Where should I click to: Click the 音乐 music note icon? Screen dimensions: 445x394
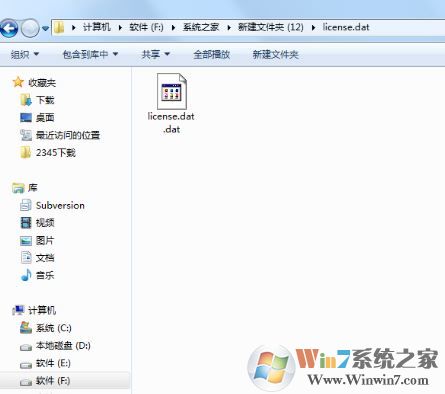coord(26,275)
